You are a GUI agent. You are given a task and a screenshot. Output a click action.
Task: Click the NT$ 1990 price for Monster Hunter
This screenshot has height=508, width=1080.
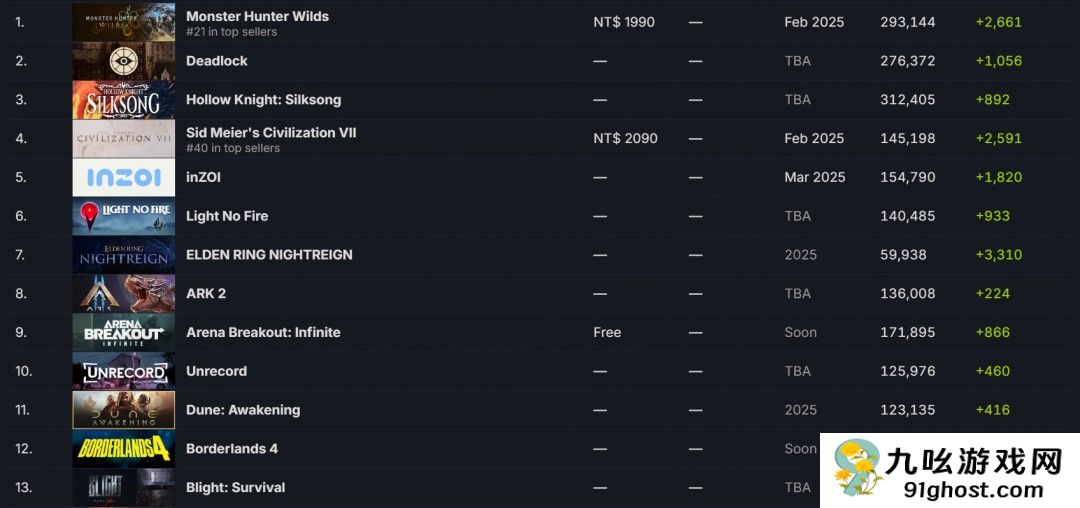point(624,22)
